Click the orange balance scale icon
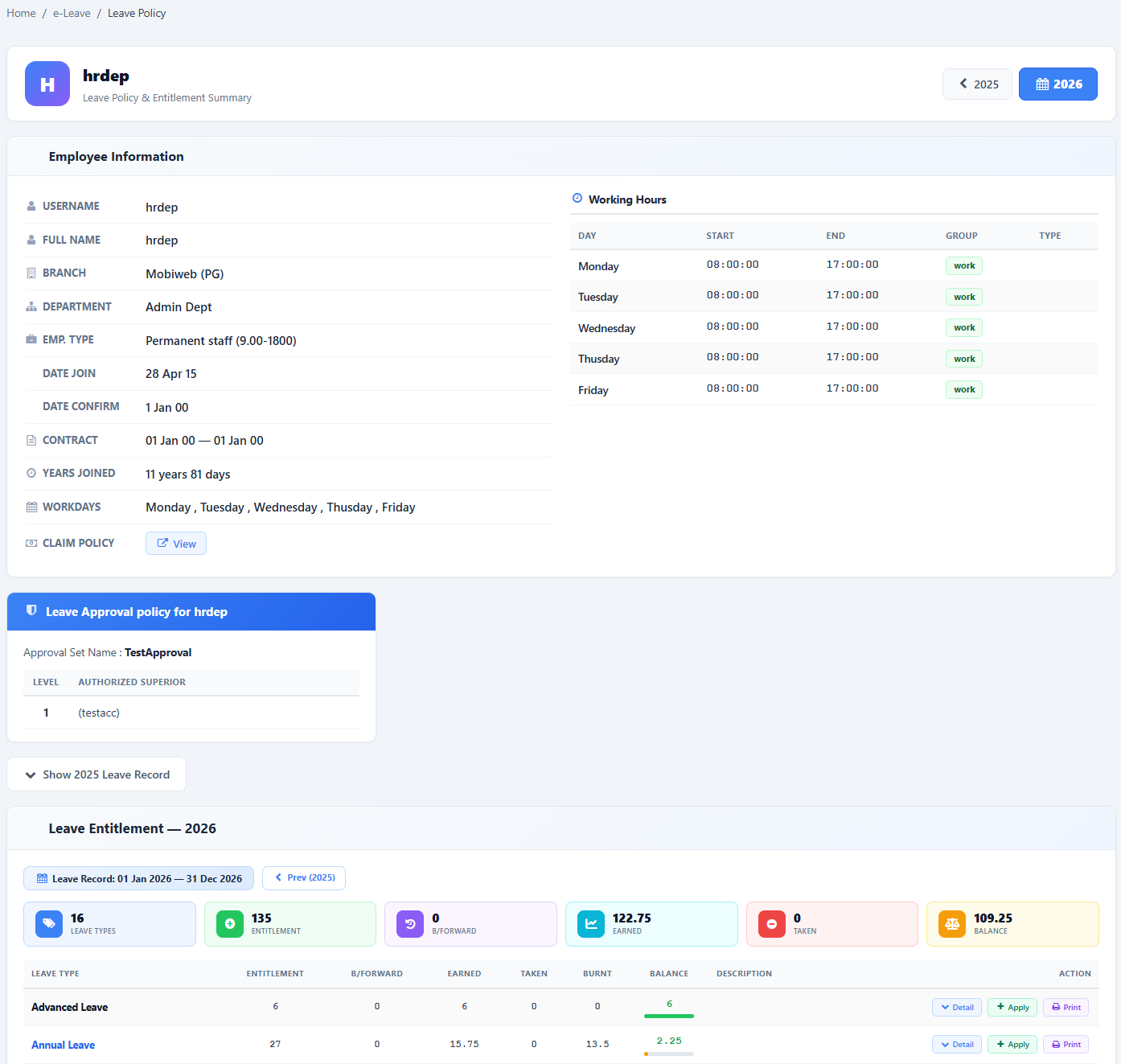1121x1064 pixels. tap(952, 923)
